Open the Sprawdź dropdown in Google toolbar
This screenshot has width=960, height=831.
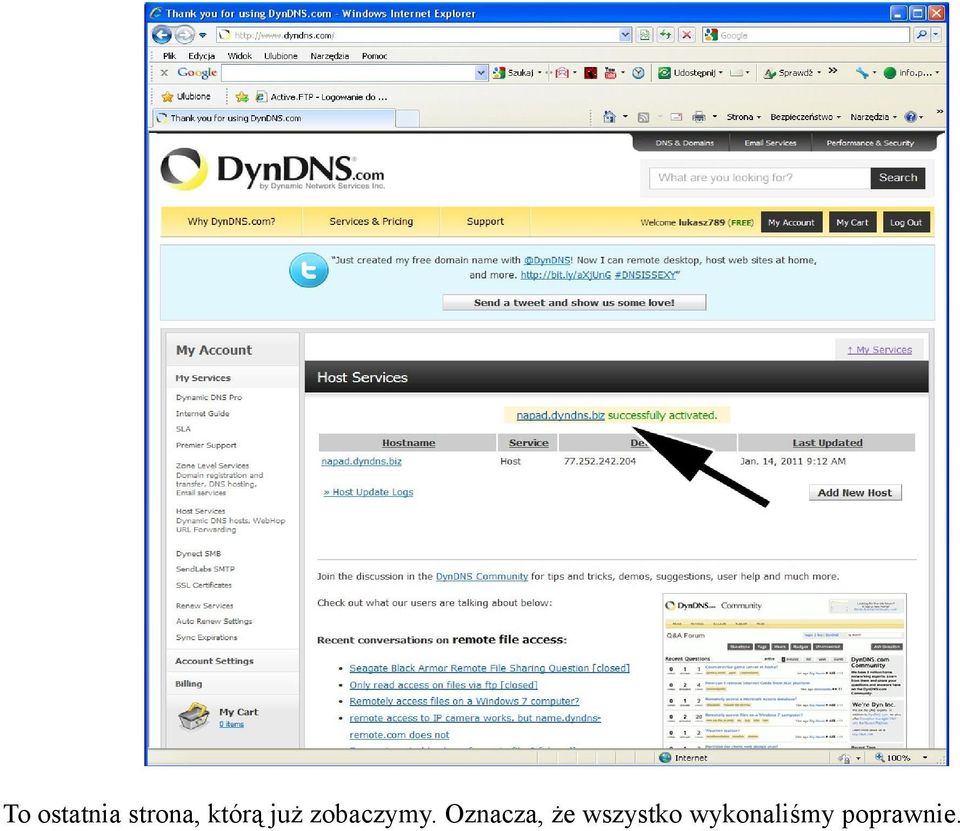[x=819, y=73]
